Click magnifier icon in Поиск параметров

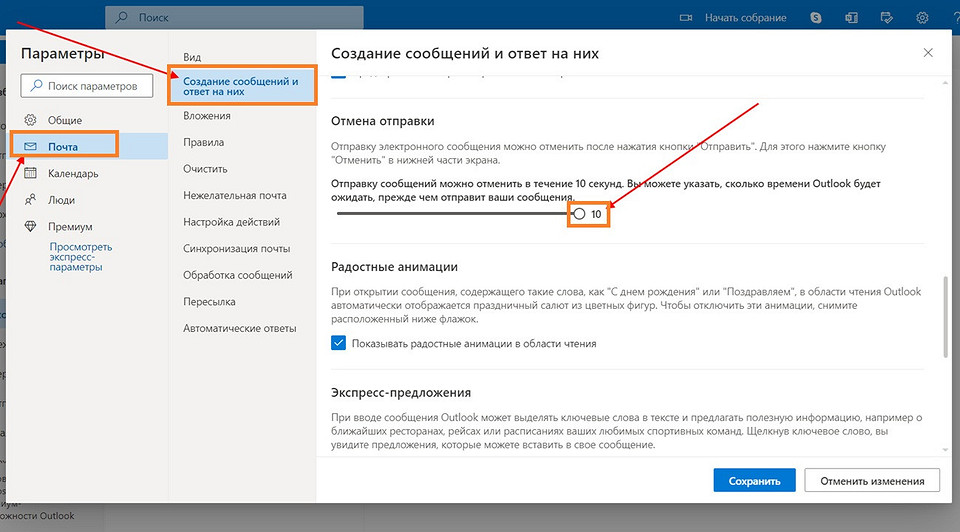[x=36, y=86]
